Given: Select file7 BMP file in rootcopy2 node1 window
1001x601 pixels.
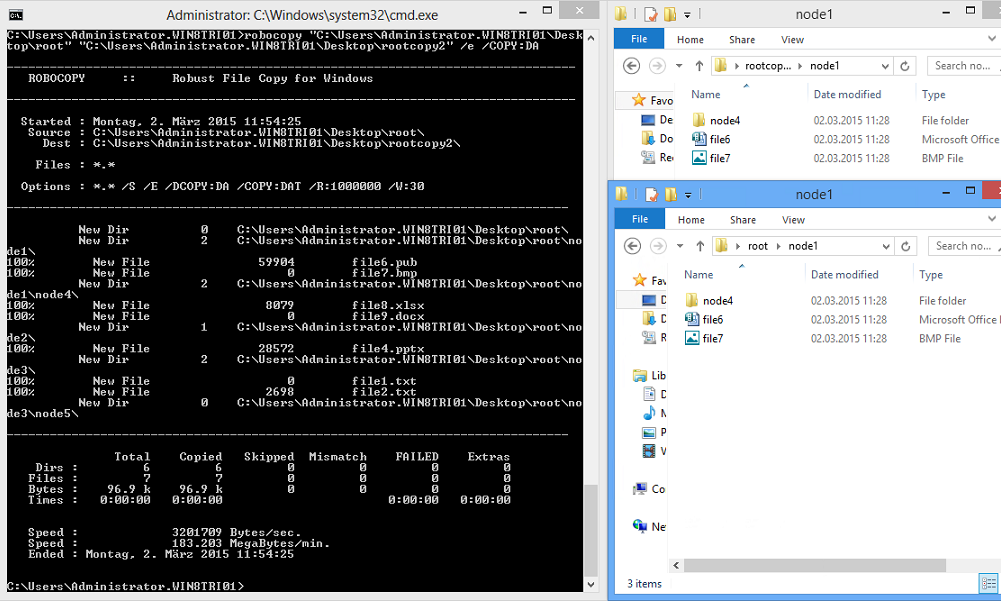Looking at the screenshot, I should [x=719, y=158].
